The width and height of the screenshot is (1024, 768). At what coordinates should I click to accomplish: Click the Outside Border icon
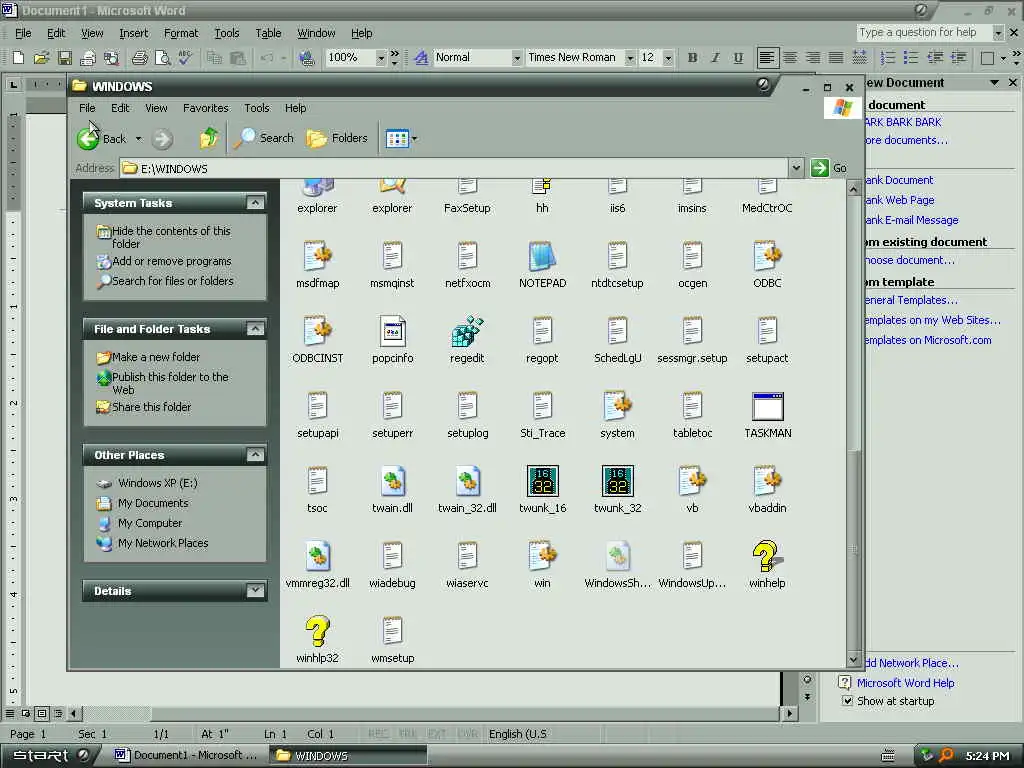(x=987, y=58)
